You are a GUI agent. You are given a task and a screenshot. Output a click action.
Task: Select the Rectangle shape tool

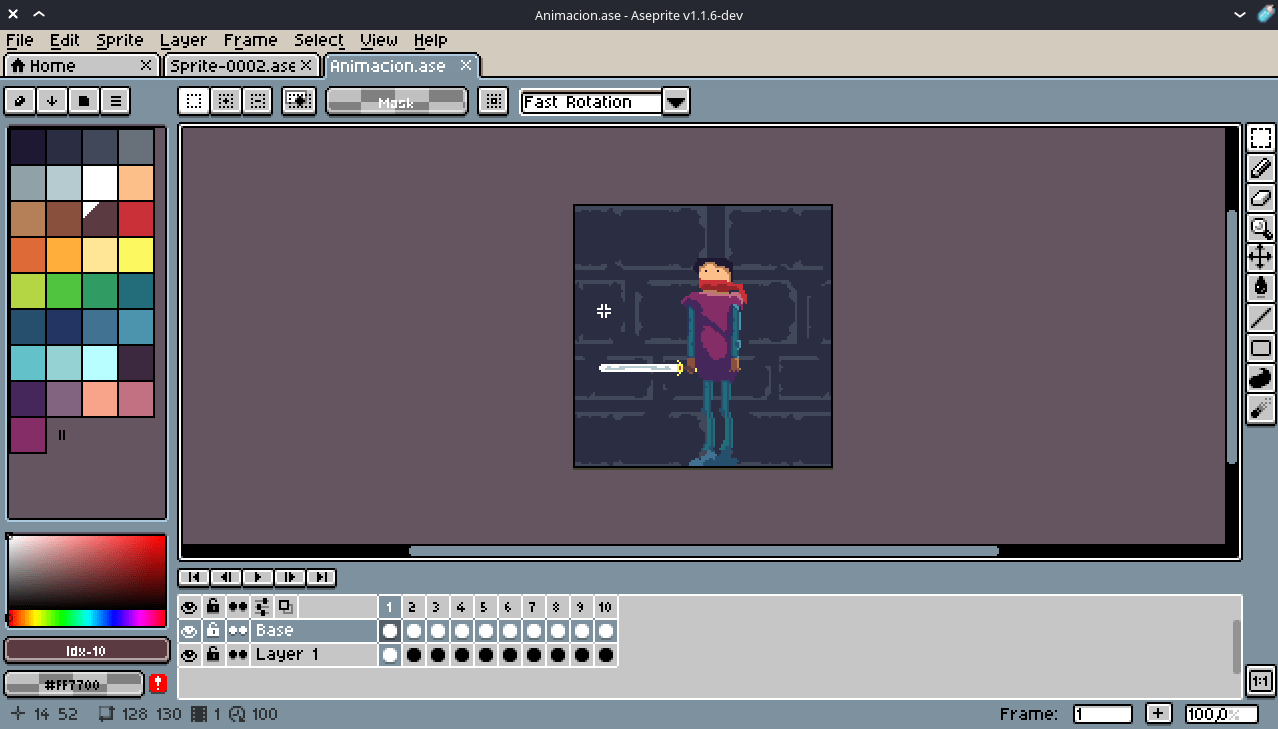coord(1260,348)
